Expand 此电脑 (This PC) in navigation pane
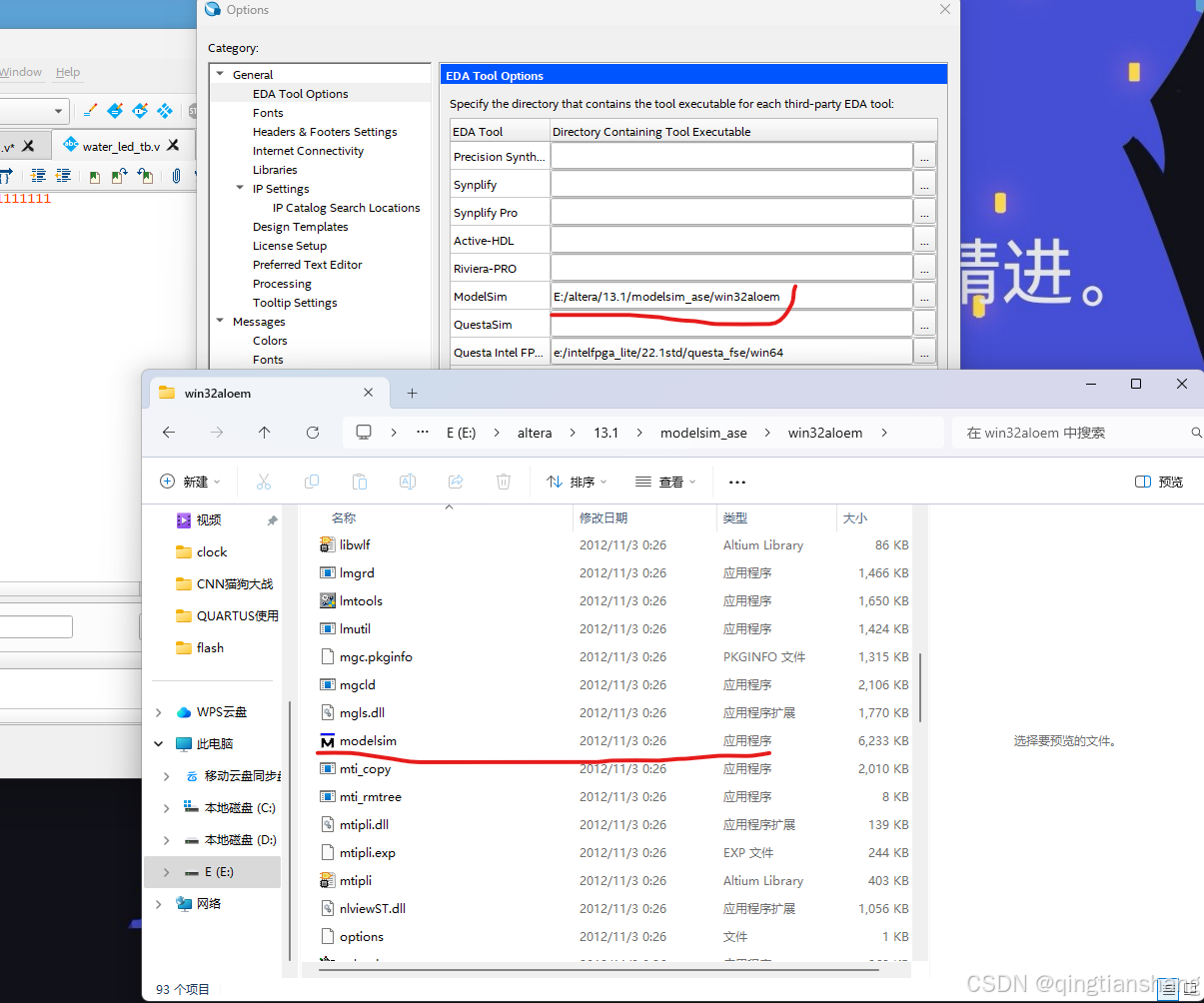 159,743
